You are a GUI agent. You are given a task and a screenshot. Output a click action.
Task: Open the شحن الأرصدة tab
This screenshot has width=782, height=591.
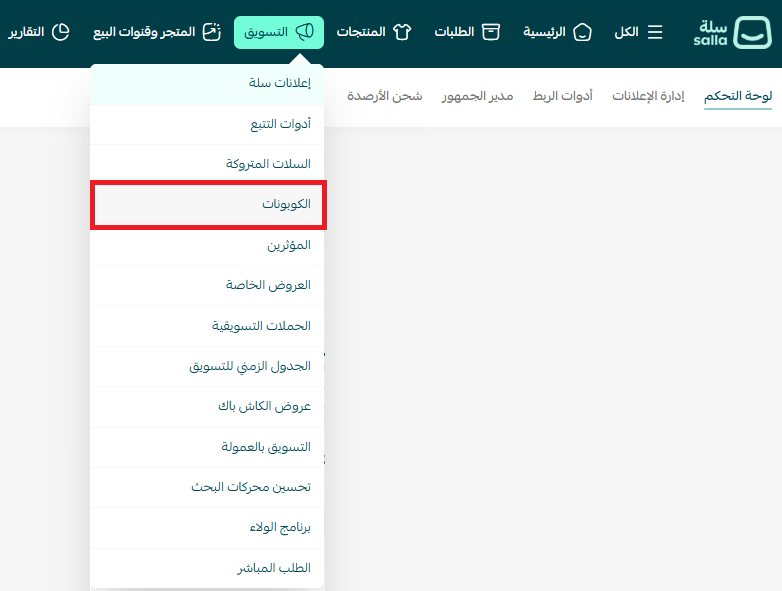(384, 96)
